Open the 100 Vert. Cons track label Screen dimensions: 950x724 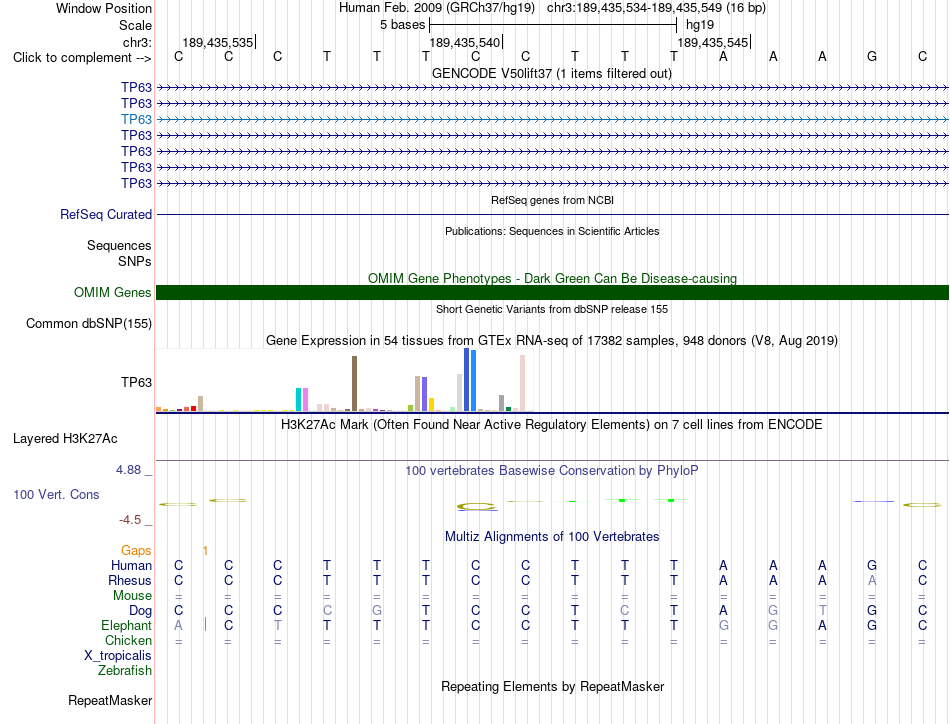(x=56, y=494)
